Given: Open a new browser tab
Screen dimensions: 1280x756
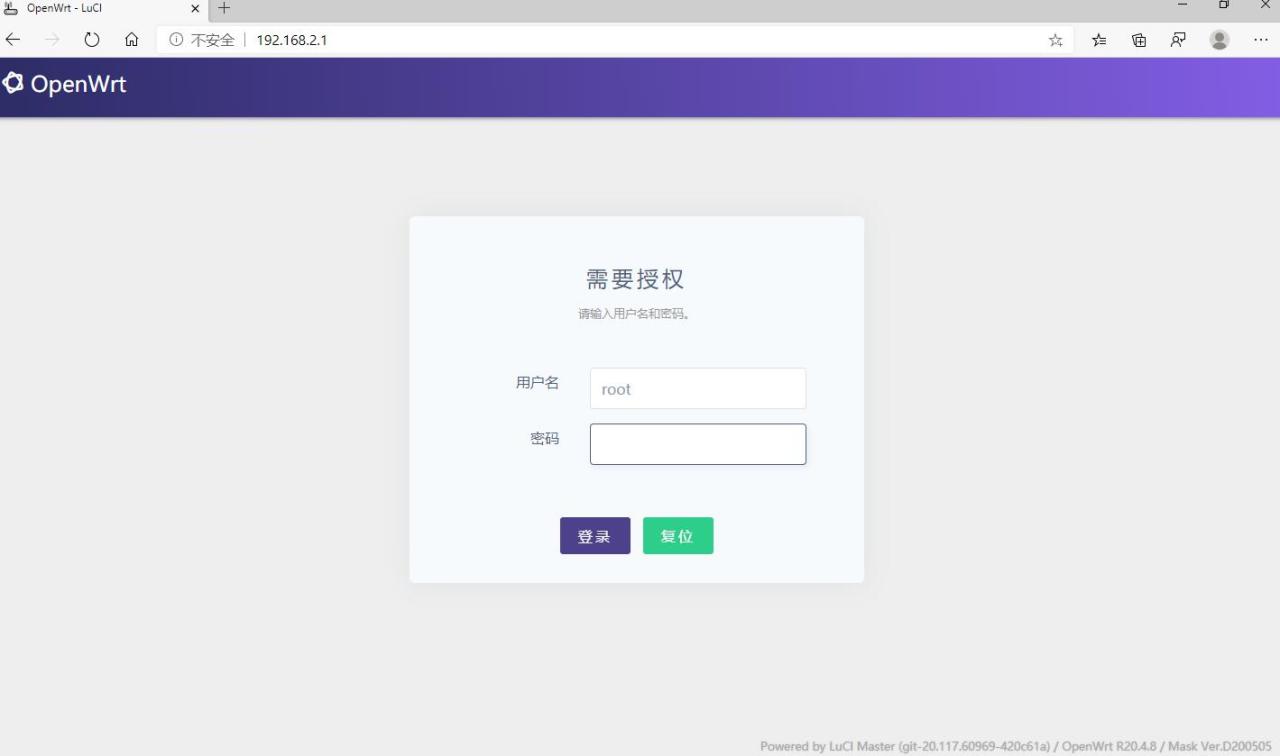Looking at the screenshot, I should pyautogui.click(x=224, y=8).
